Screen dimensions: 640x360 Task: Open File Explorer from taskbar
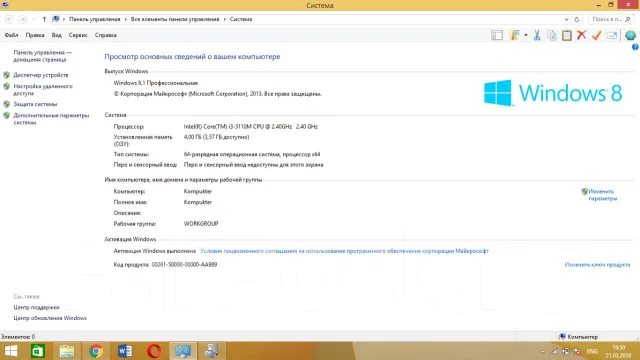(67, 351)
